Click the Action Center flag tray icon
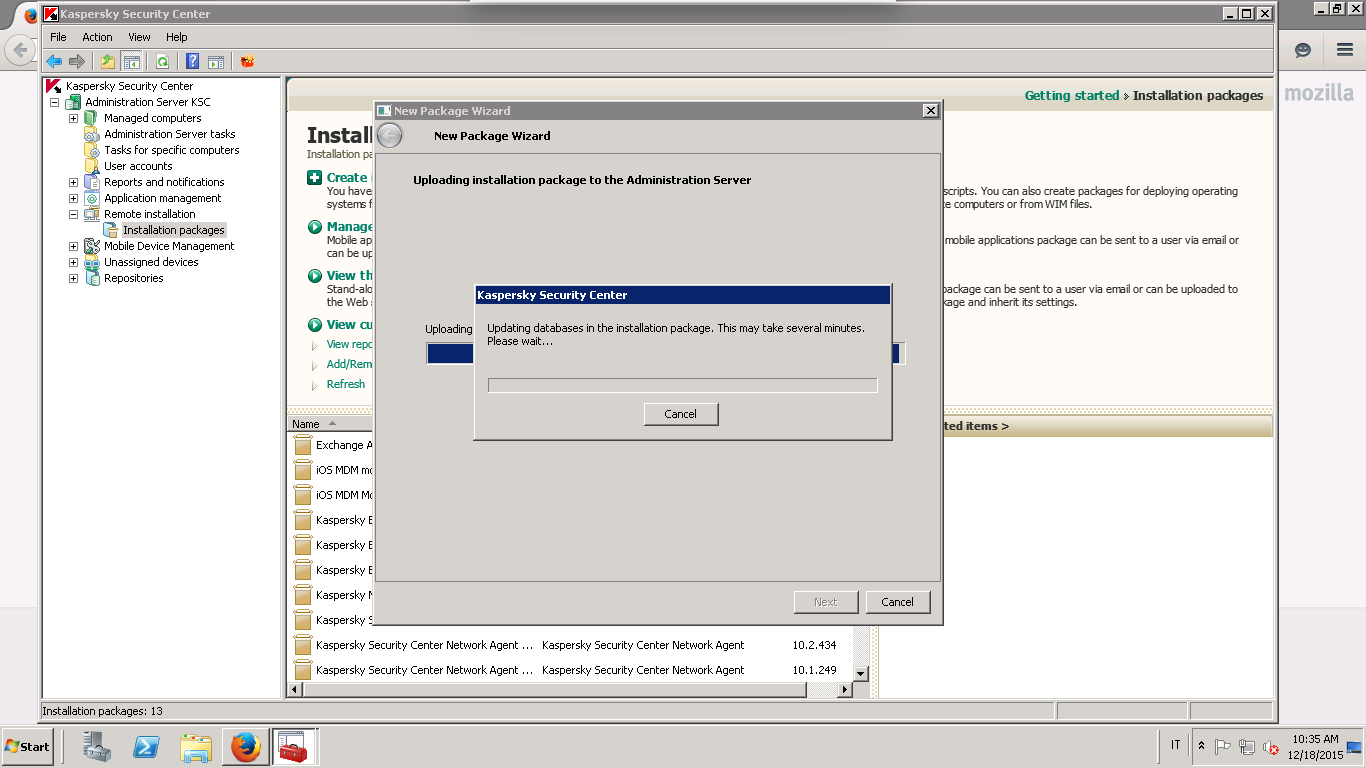 tap(1222, 747)
